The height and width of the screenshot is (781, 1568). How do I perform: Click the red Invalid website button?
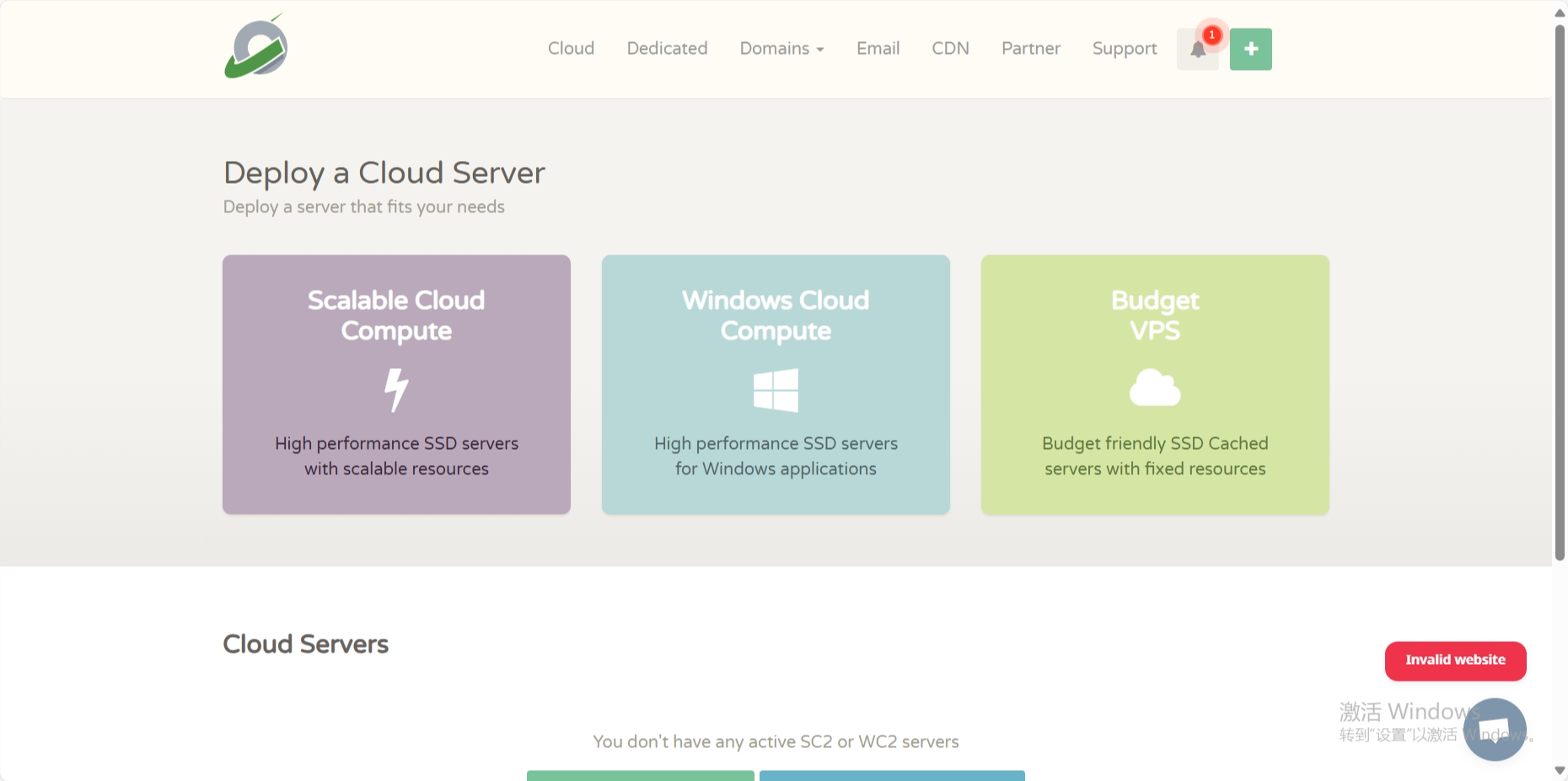pos(1455,661)
